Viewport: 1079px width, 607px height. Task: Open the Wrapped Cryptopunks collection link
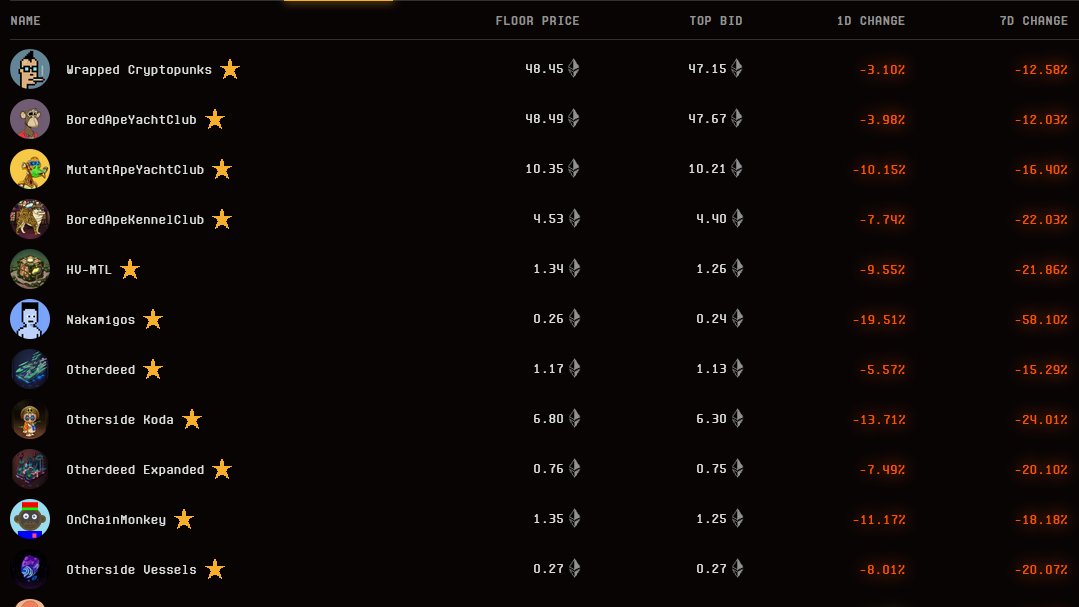[139, 70]
